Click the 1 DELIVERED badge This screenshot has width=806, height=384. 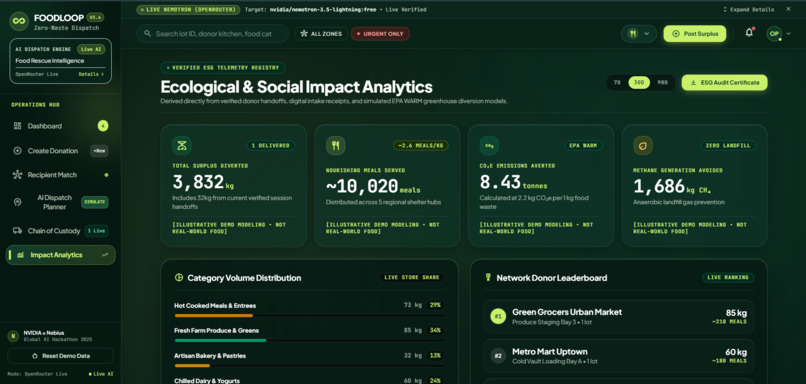coord(271,145)
